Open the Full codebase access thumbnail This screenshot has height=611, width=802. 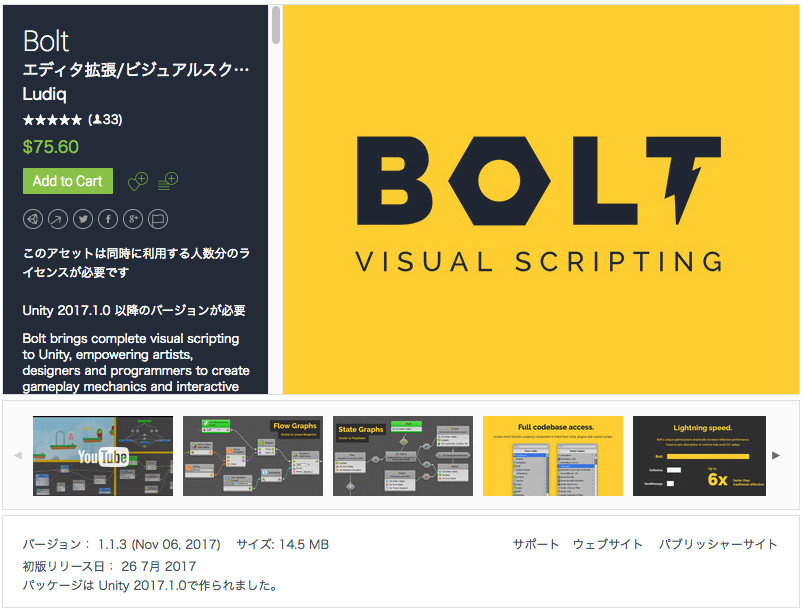coord(553,456)
